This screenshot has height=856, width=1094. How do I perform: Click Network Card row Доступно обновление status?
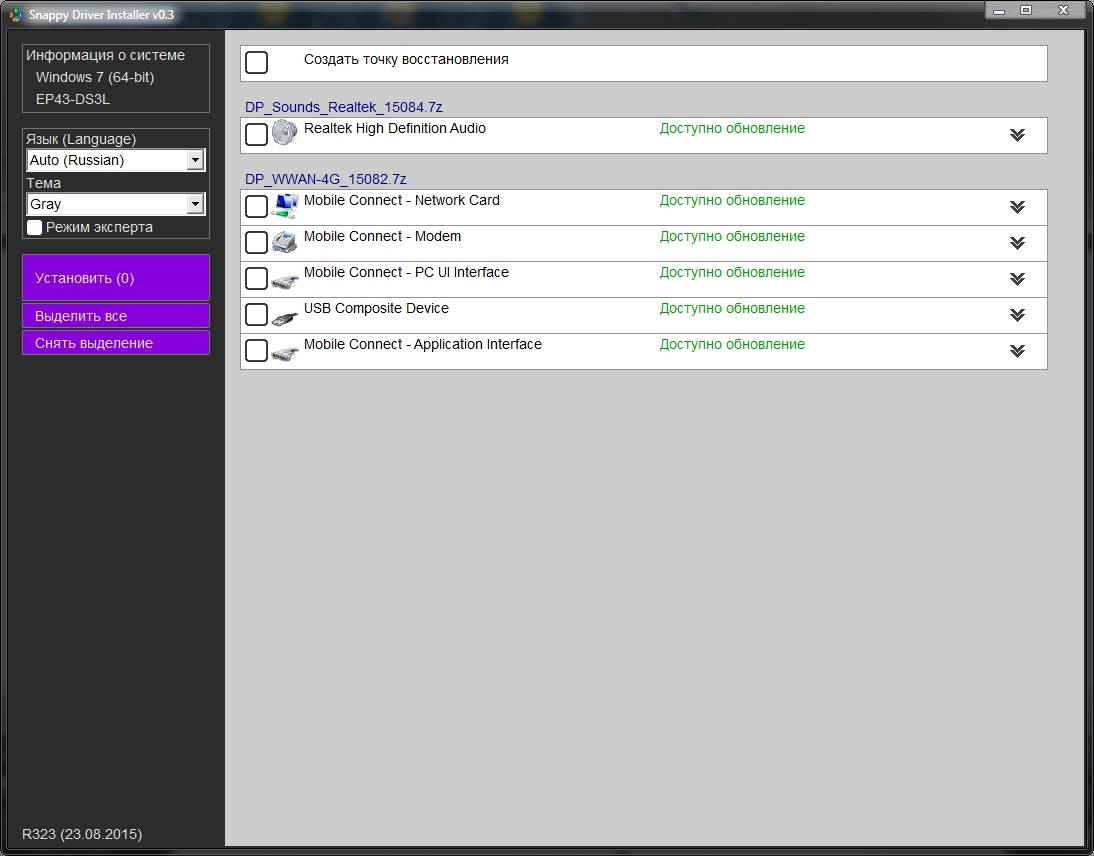[x=732, y=200]
